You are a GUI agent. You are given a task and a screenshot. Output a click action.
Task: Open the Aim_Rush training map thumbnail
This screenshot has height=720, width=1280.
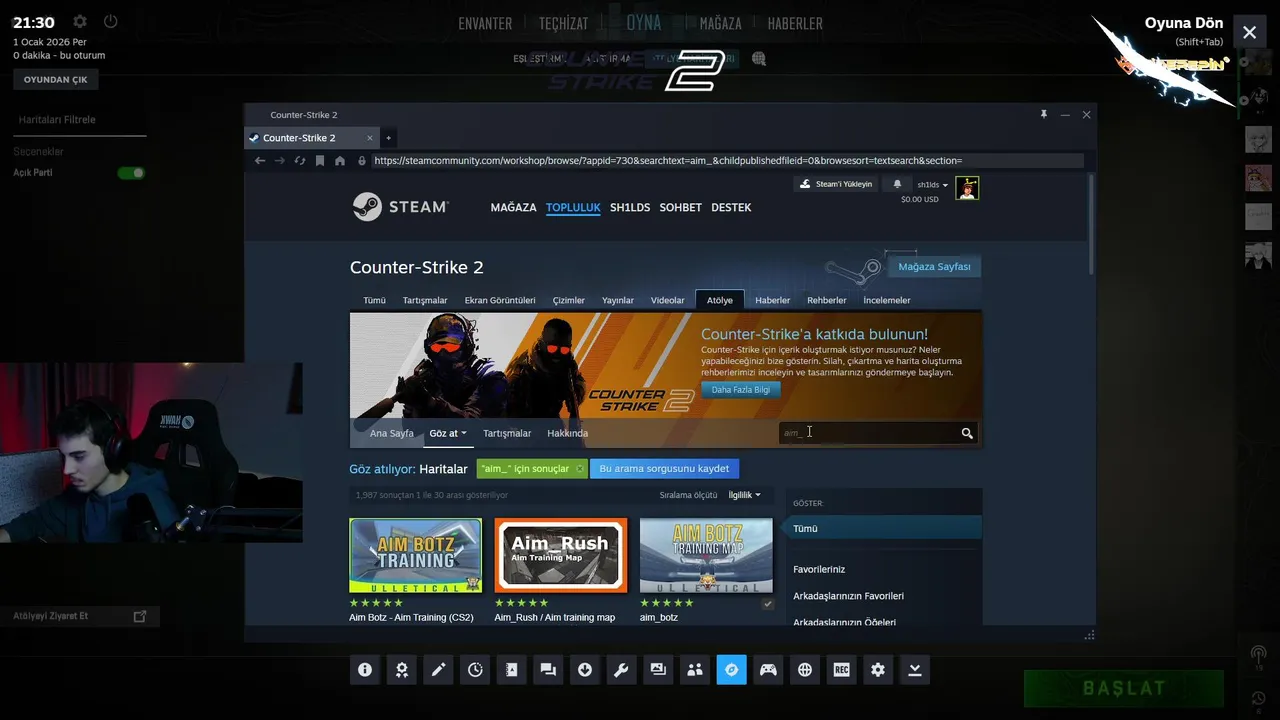[561, 555]
